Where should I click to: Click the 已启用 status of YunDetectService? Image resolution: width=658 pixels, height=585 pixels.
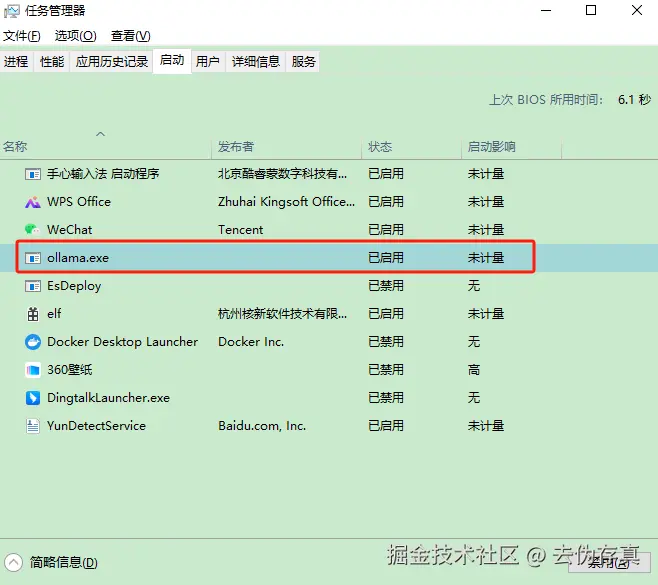[x=386, y=426]
